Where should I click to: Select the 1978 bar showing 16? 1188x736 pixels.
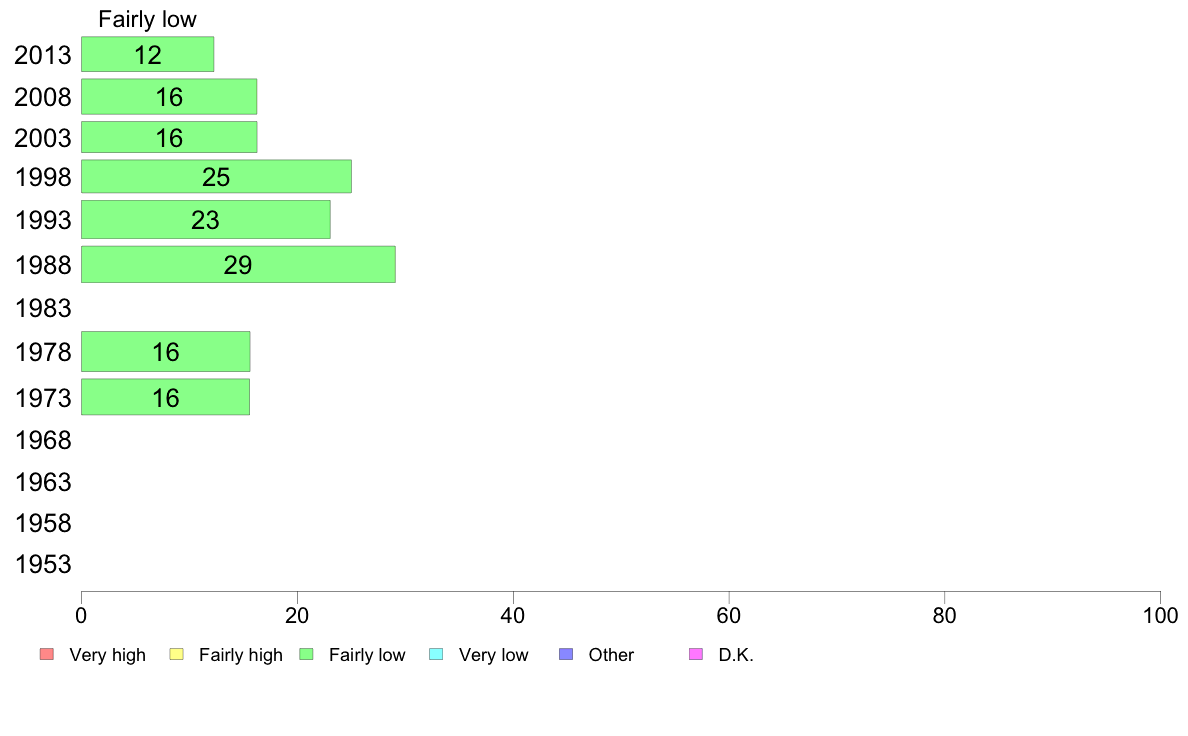[166, 352]
